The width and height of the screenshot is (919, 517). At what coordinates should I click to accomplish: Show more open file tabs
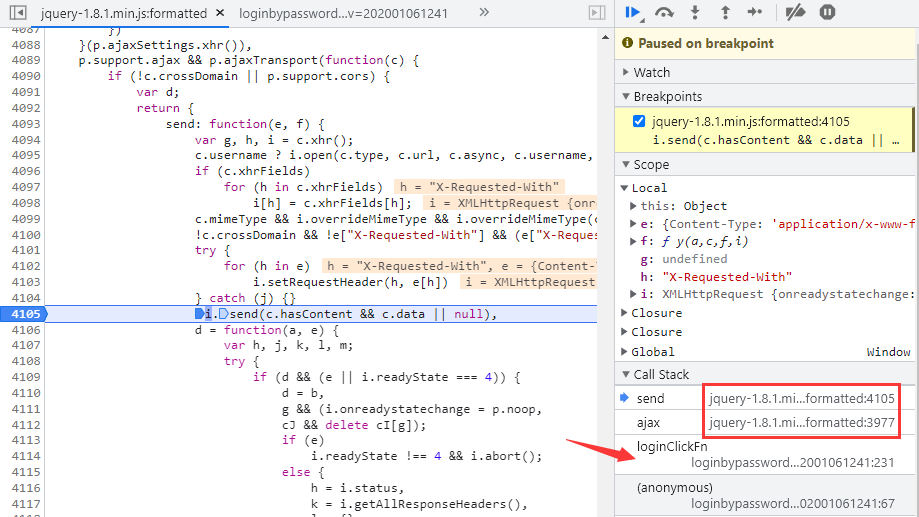pos(484,13)
